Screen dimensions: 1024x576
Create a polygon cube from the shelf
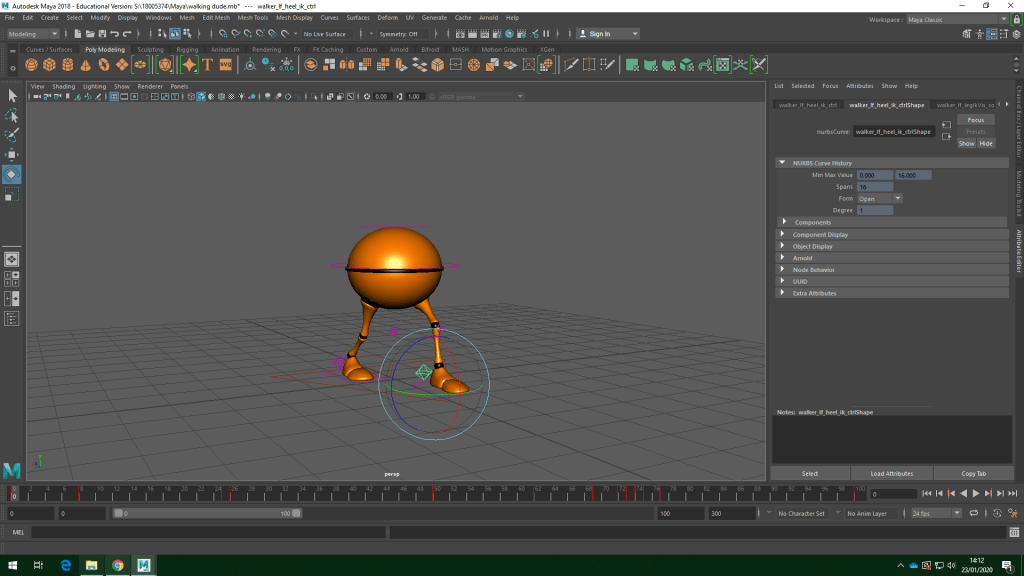[x=50, y=65]
